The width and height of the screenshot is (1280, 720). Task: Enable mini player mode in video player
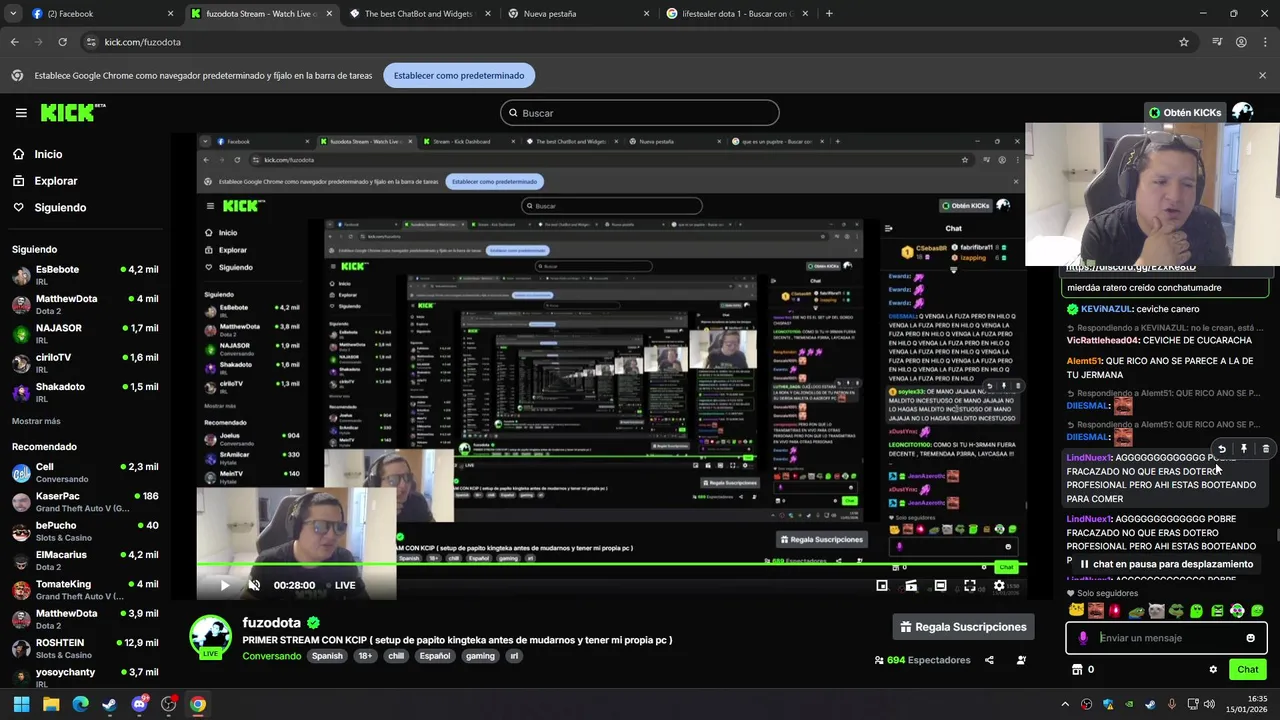pyautogui.click(x=882, y=585)
